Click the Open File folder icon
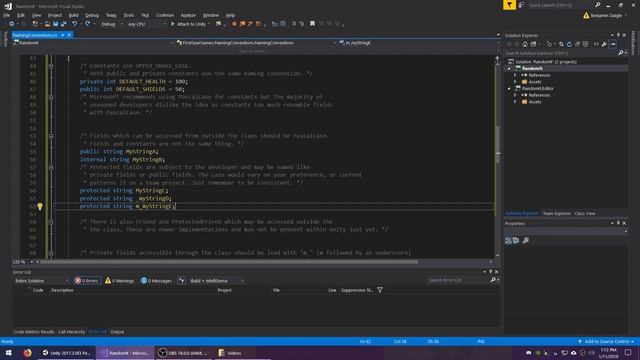Viewport: 640px width, 360px height. [47, 24]
